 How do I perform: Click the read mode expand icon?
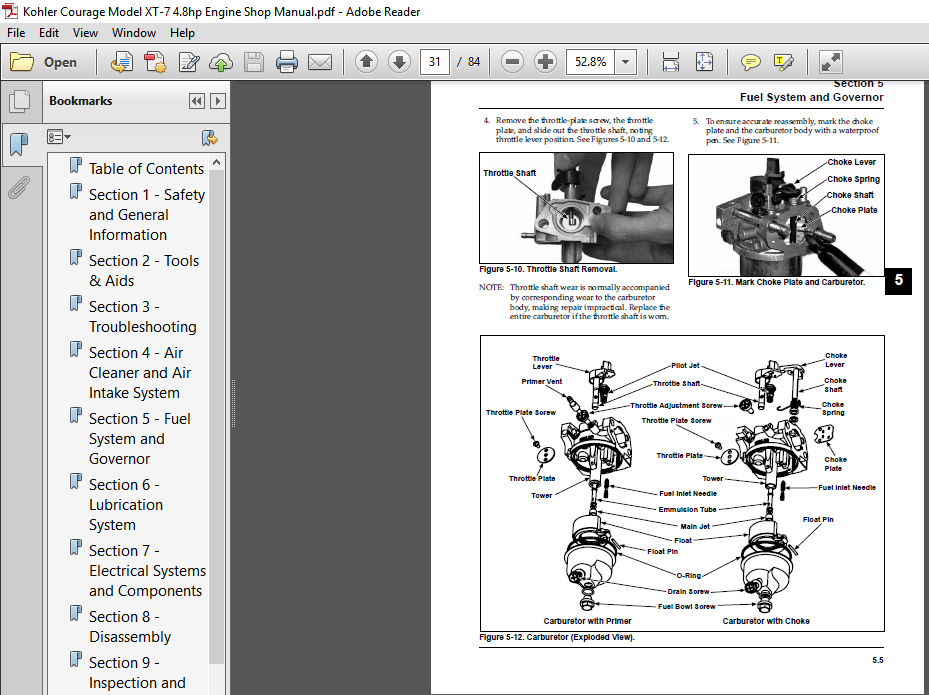coord(830,62)
